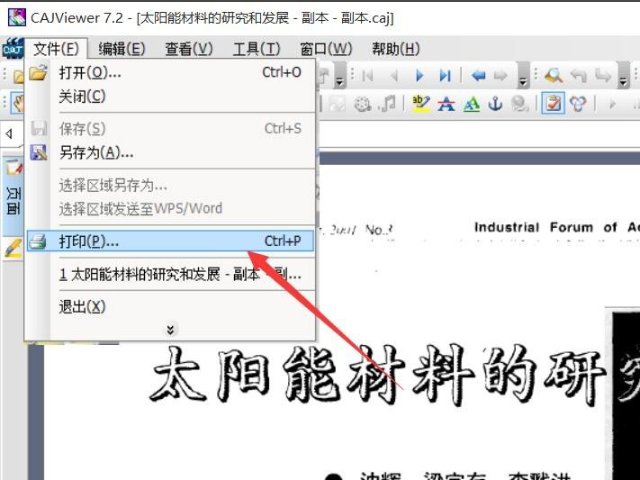Choose 关闭(C) in File menu

(x=171, y=97)
